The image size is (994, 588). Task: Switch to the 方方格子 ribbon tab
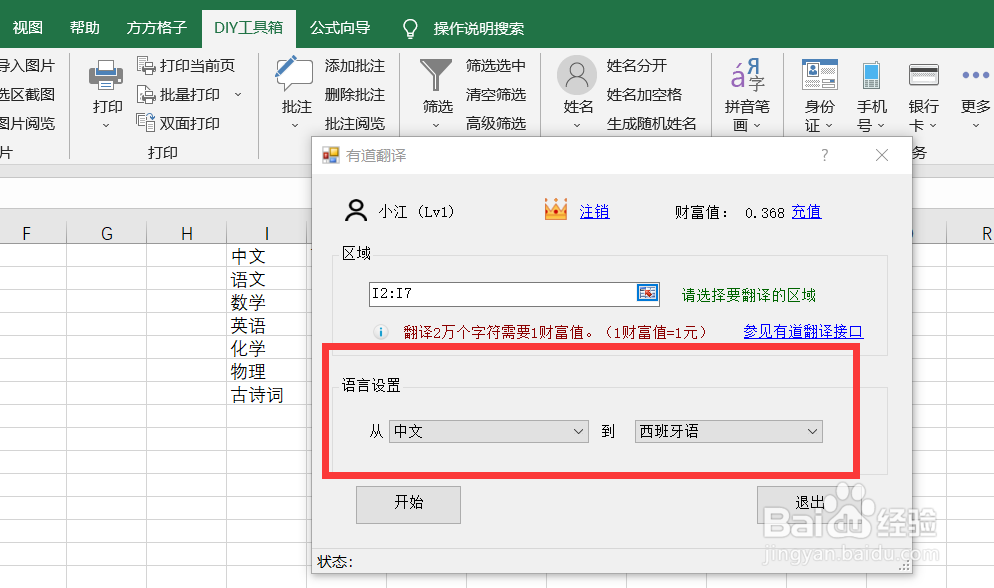[x=157, y=28]
